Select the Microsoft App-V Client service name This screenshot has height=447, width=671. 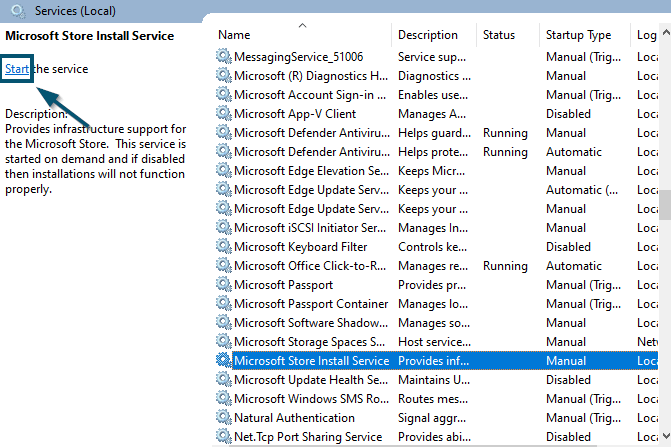click(295, 114)
